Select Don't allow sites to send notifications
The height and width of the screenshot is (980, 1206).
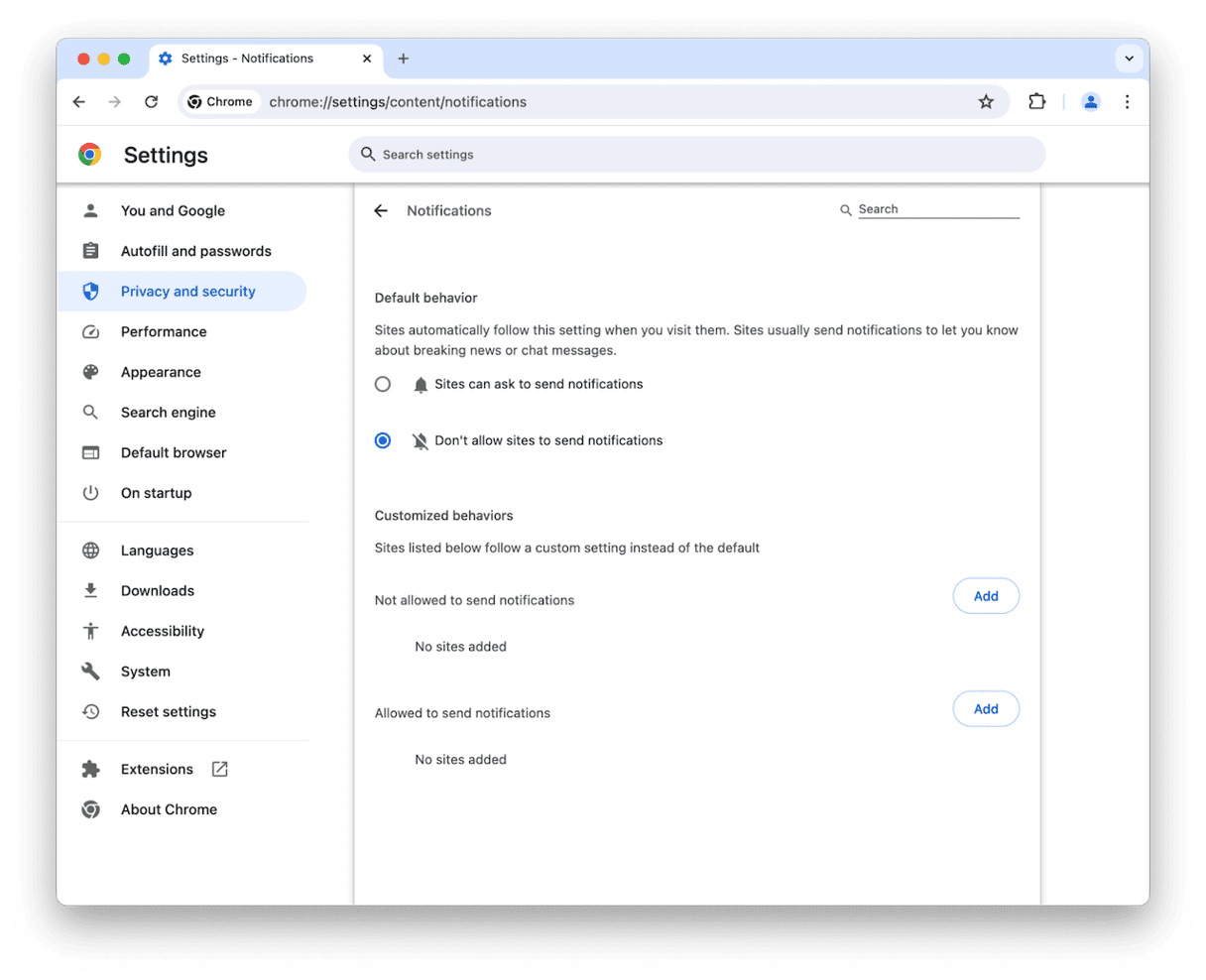383,440
